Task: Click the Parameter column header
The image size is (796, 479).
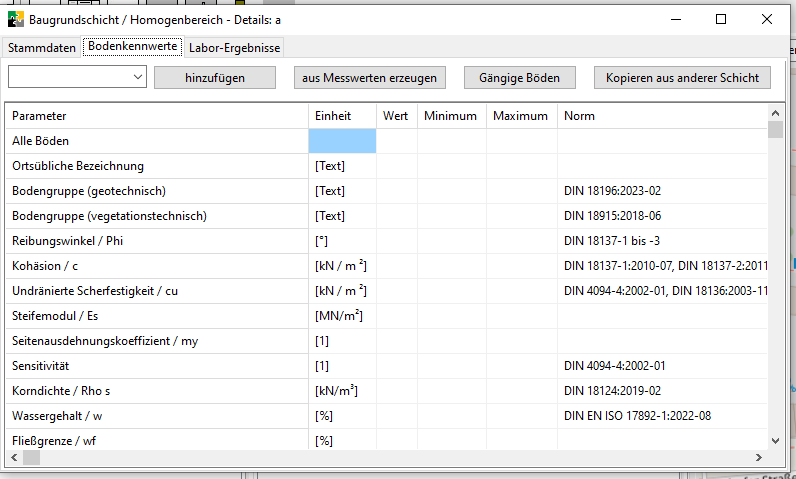Action: point(156,116)
